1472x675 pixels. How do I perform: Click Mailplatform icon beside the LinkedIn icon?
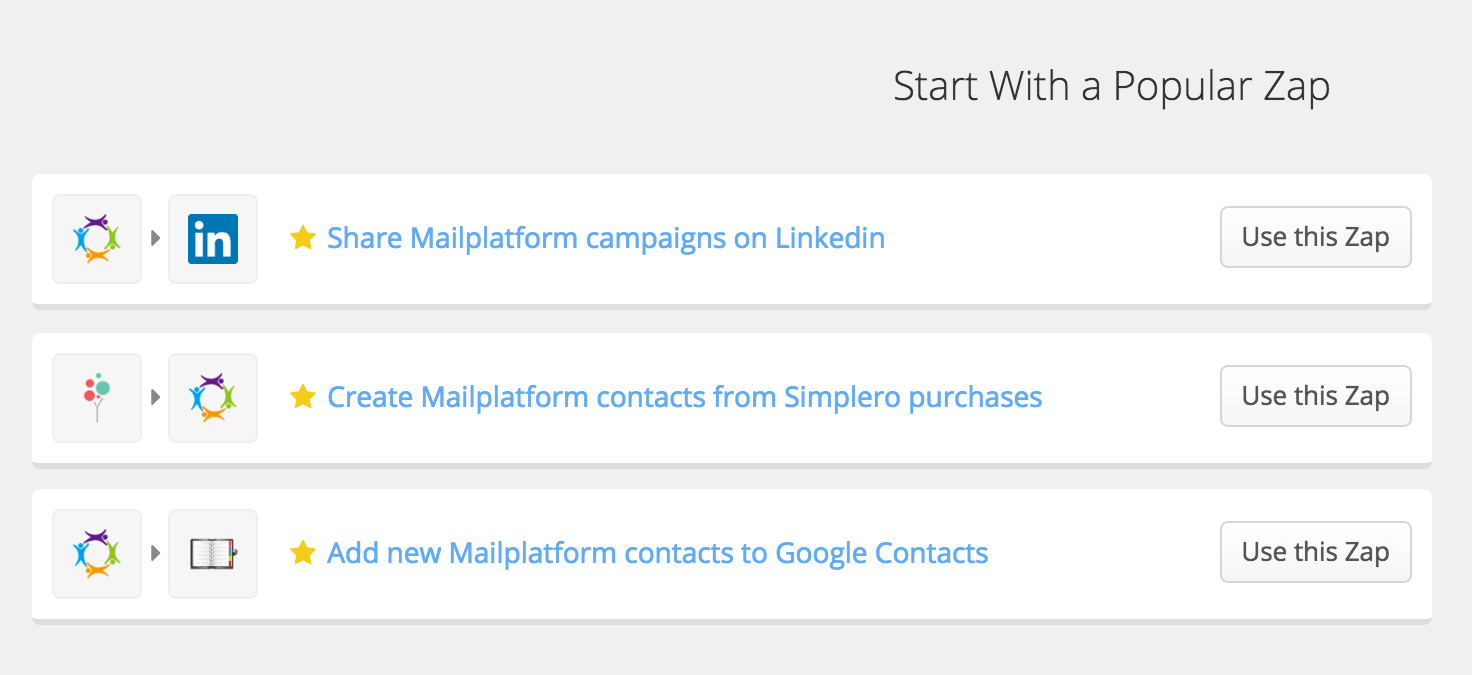97,239
